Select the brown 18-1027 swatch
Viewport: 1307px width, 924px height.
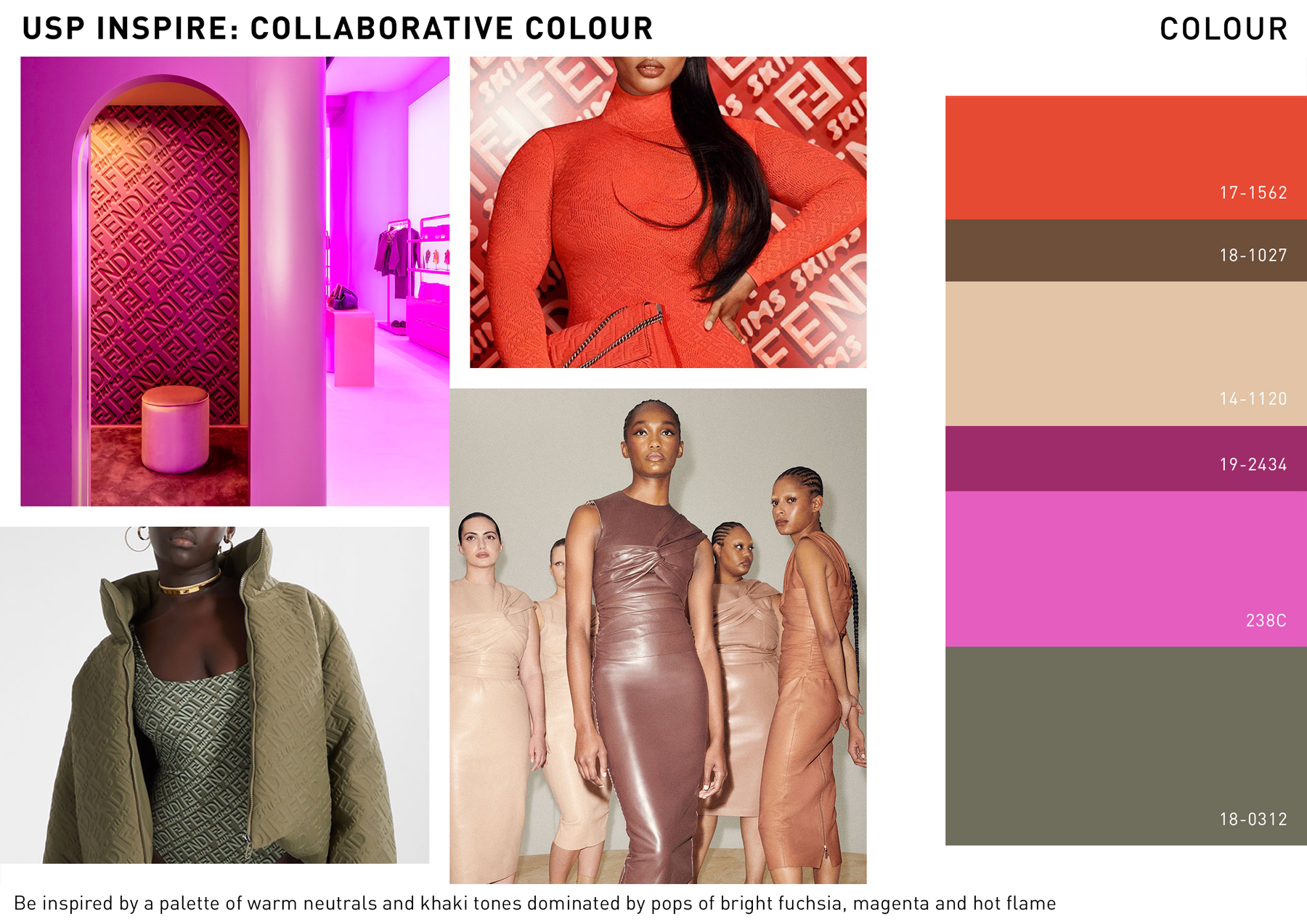[1125, 250]
